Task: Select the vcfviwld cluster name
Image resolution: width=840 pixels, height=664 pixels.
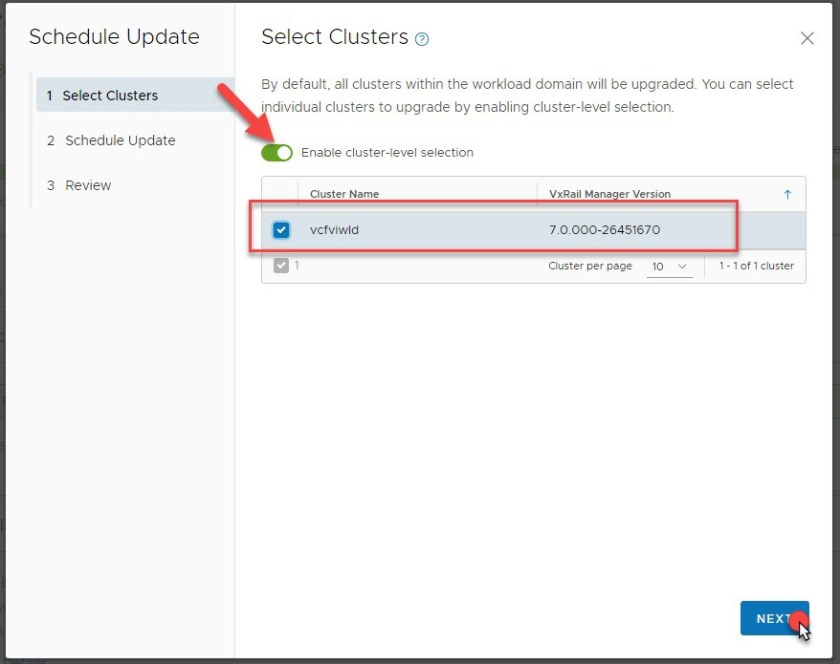Action: 334,230
